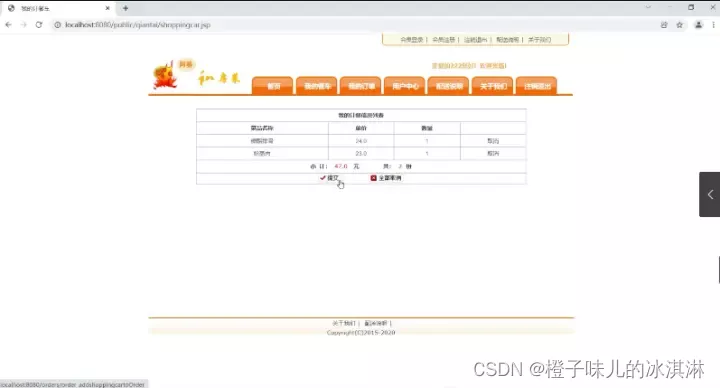Click the flame restaurant logo
Screen dimensions: 720x388
click(x=165, y=76)
